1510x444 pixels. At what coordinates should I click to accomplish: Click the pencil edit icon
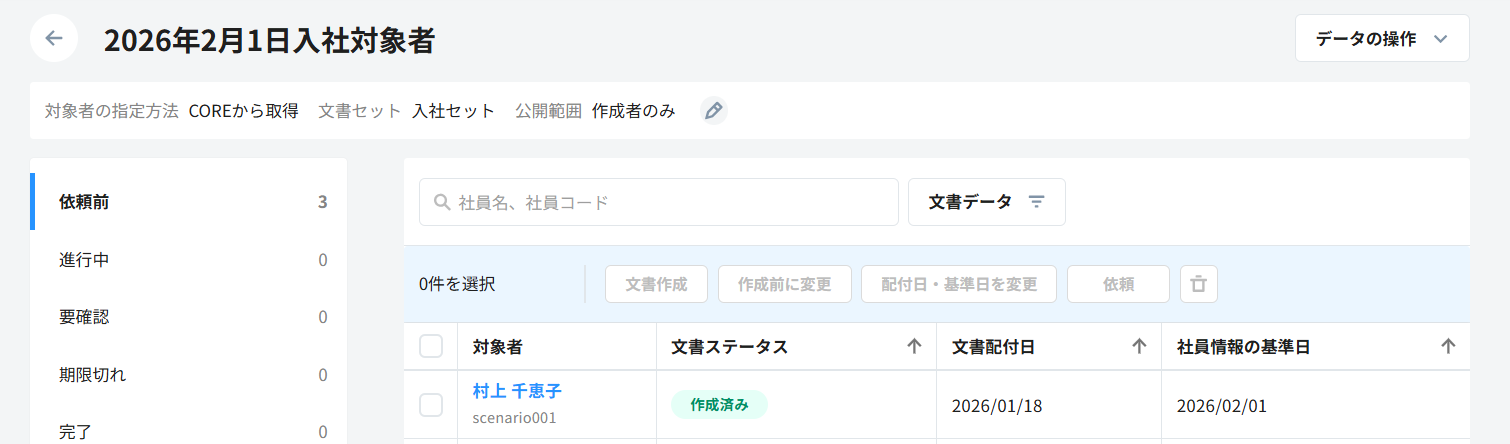point(713,111)
